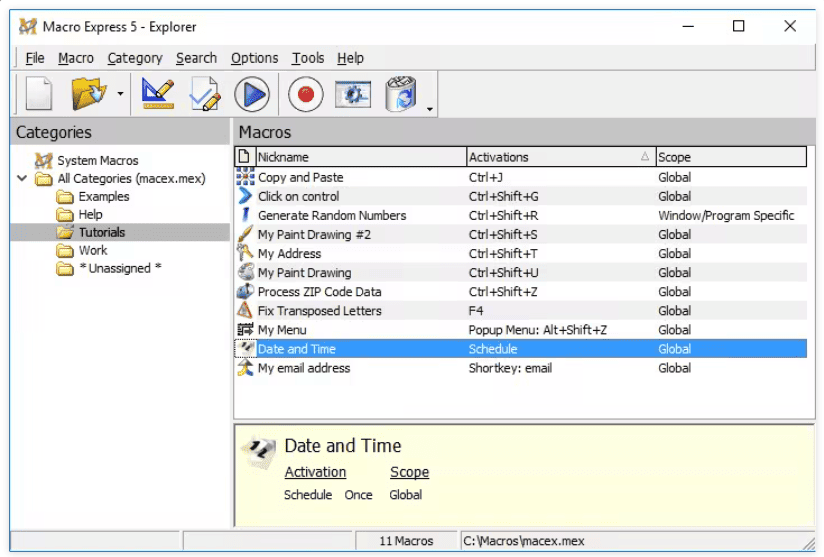The width and height of the screenshot is (824, 557).
Task: Click the My Paint Drawing macro icon
Action: coord(245,272)
